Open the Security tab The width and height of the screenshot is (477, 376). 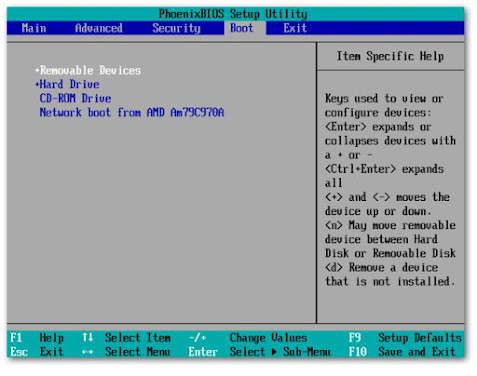click(x=176, y=28)
